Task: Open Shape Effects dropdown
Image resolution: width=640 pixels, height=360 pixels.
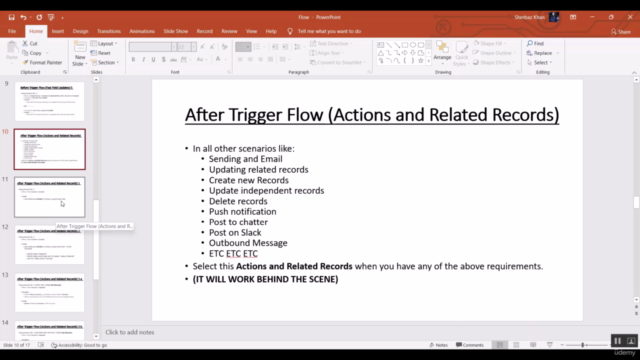Action: [x=493, y=62]
